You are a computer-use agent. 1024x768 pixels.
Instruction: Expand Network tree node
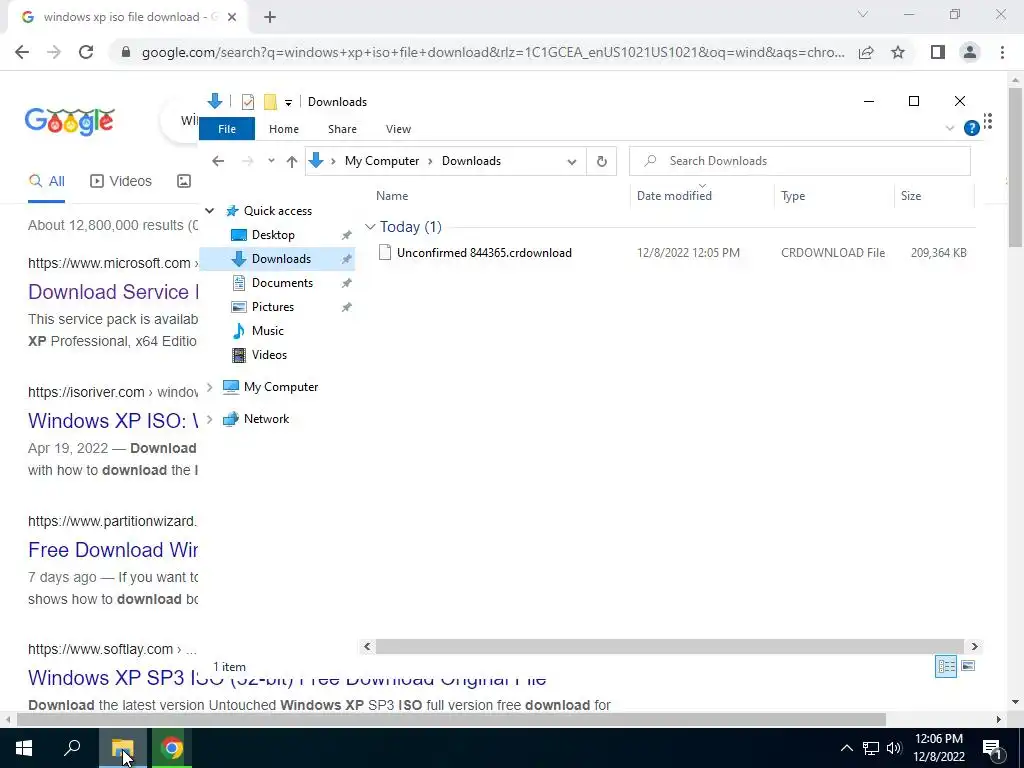210,419
